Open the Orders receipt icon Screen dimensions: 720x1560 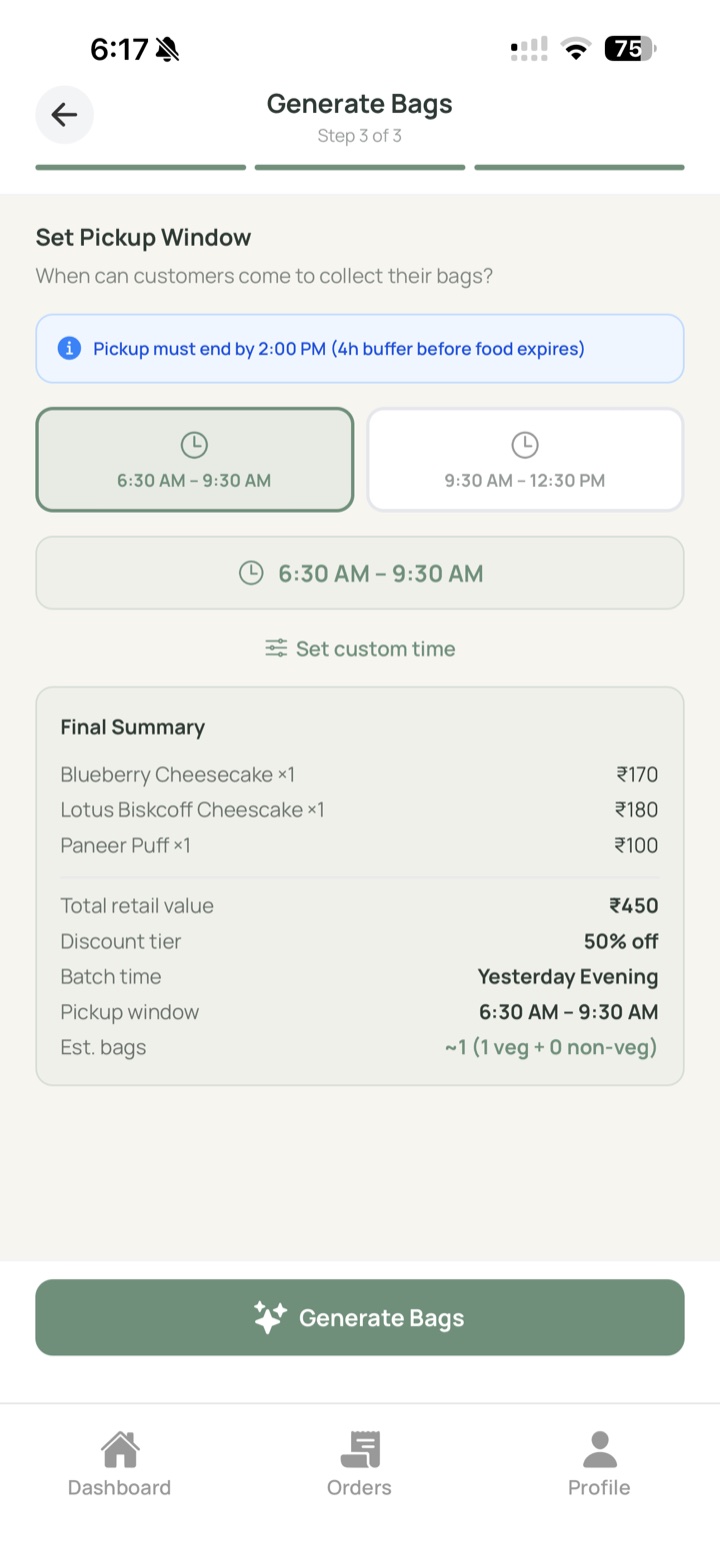tap(360, 1449)
